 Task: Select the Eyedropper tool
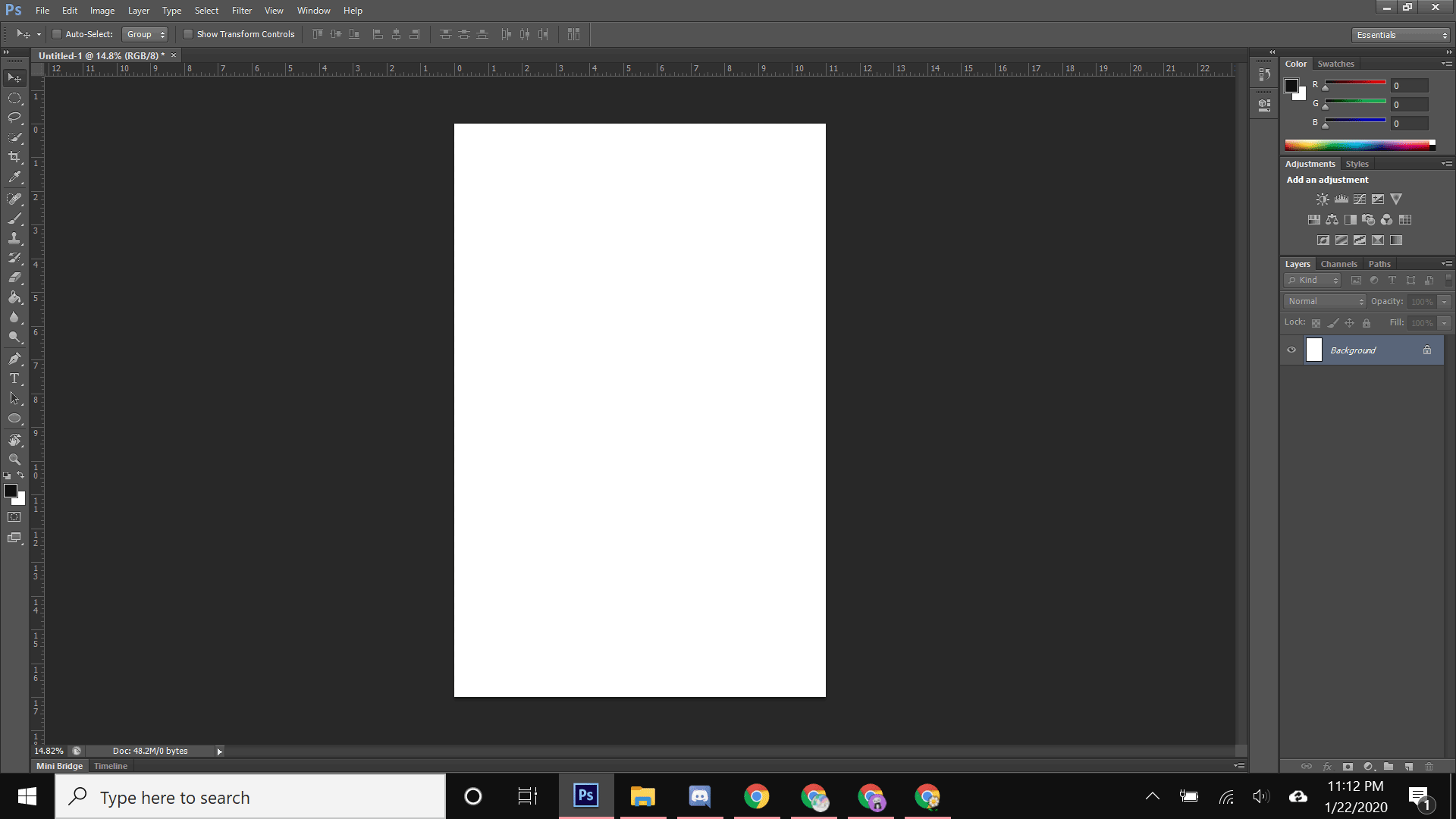tap(14, 177)
